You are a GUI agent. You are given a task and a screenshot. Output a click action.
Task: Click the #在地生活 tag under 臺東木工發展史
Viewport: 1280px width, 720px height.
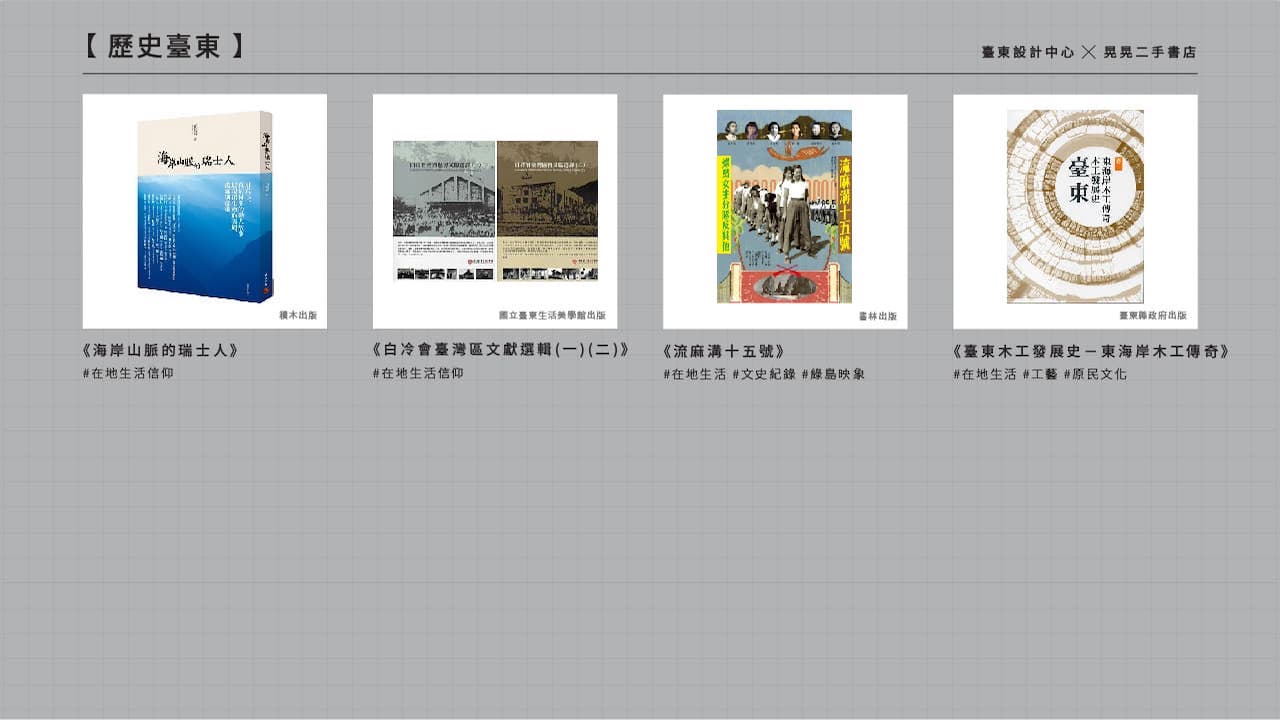tap(985, 374)
